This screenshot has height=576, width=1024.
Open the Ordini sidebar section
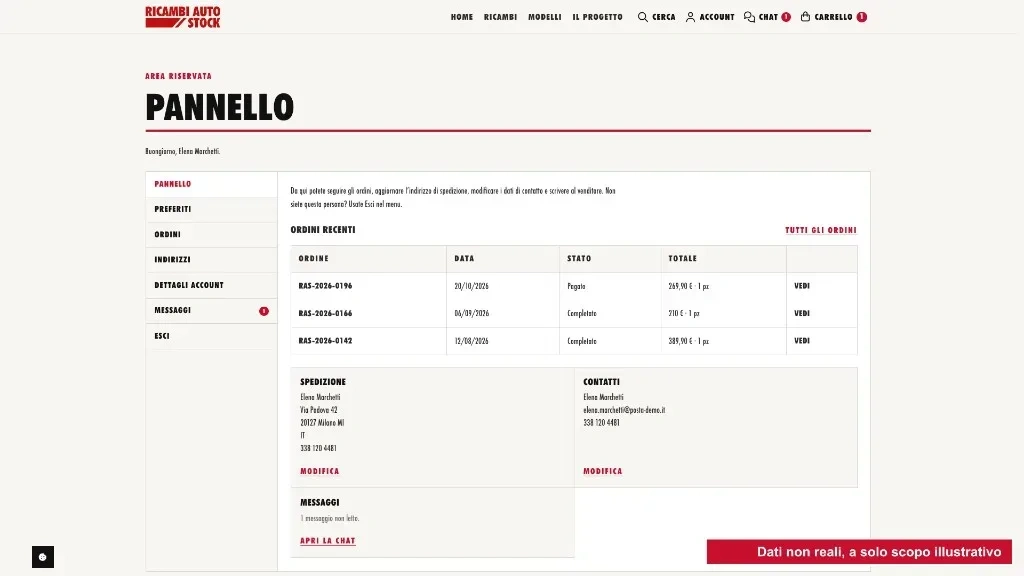point(212,234)
